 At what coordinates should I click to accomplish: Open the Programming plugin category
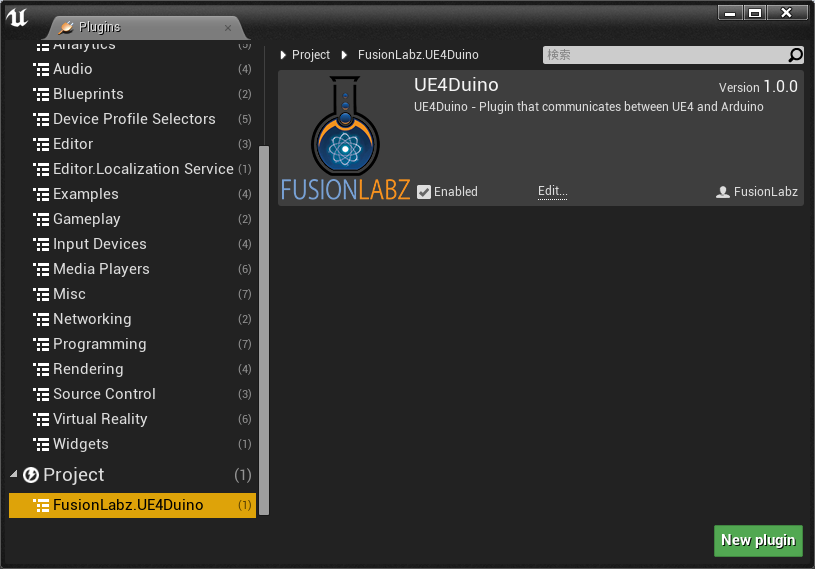coord(132,343)
